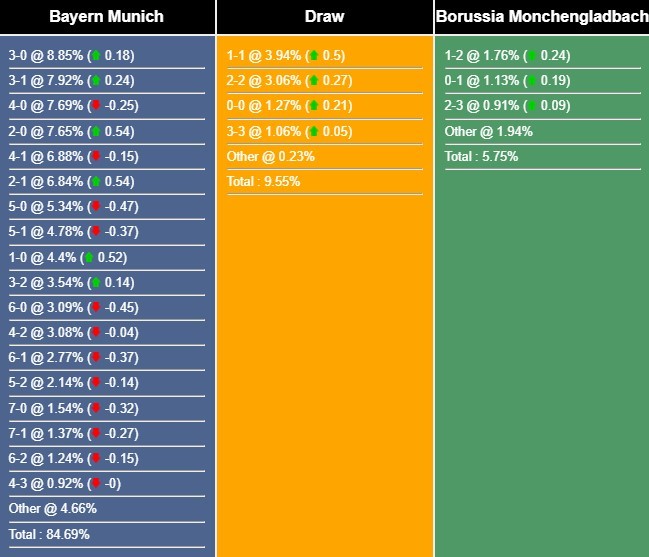Screen dimensions: 649x557
Task: Click green arrow in 2-3 score row
Action: coord(532,105)
